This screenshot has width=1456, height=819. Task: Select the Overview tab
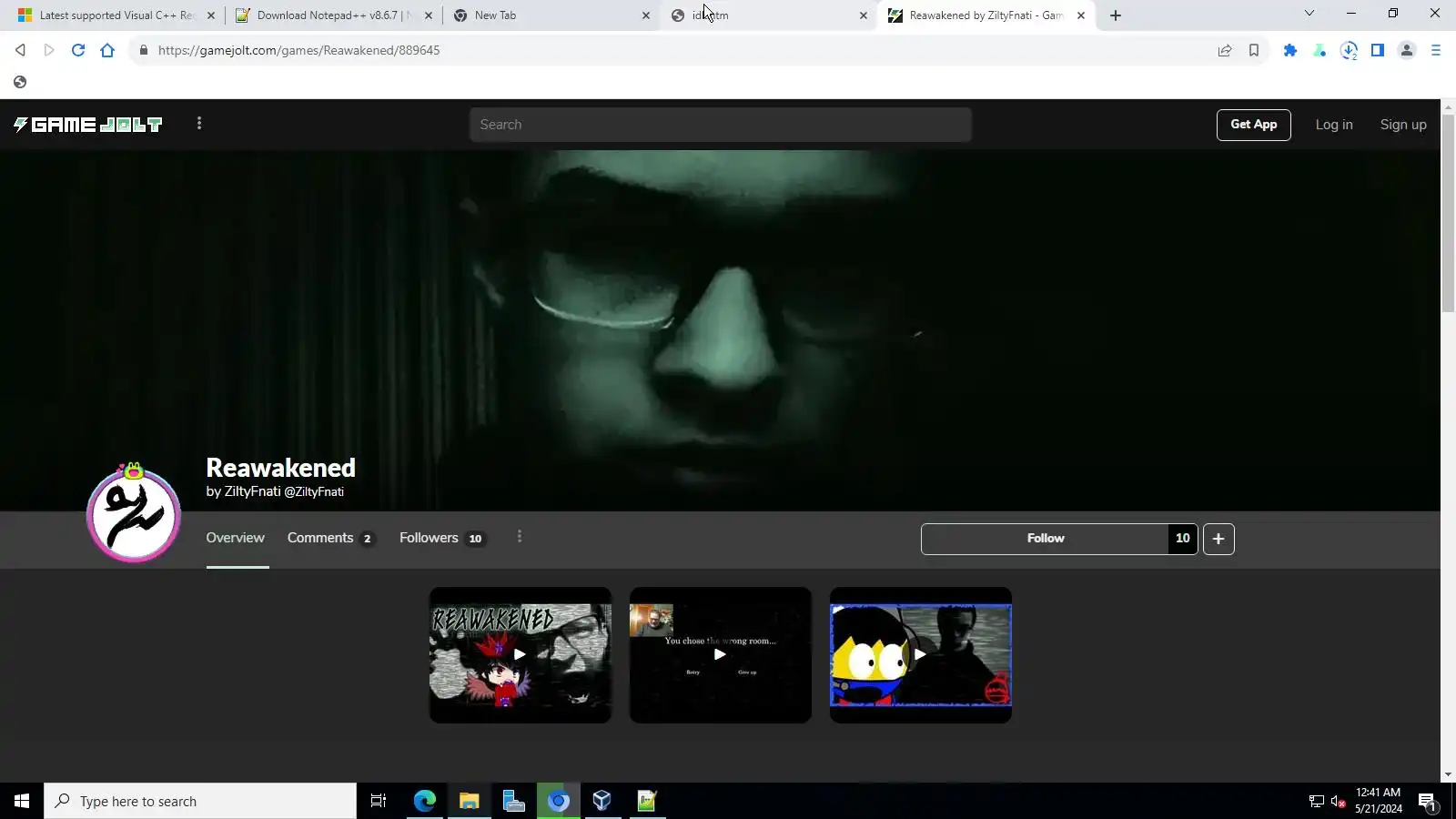click(x=235, y=538)
